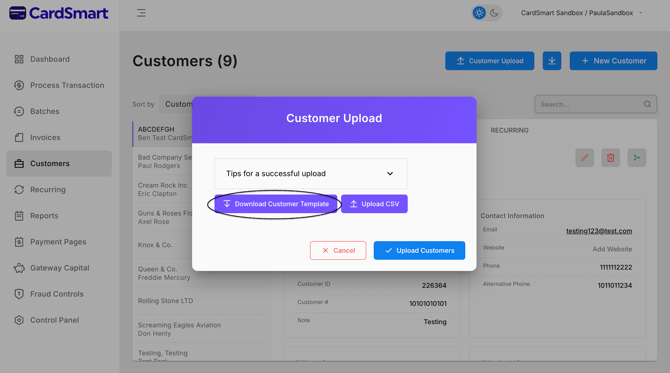Switch to dark mode moon icon
The width and height of the screenshot is (670, 373).
coord(494,13)
